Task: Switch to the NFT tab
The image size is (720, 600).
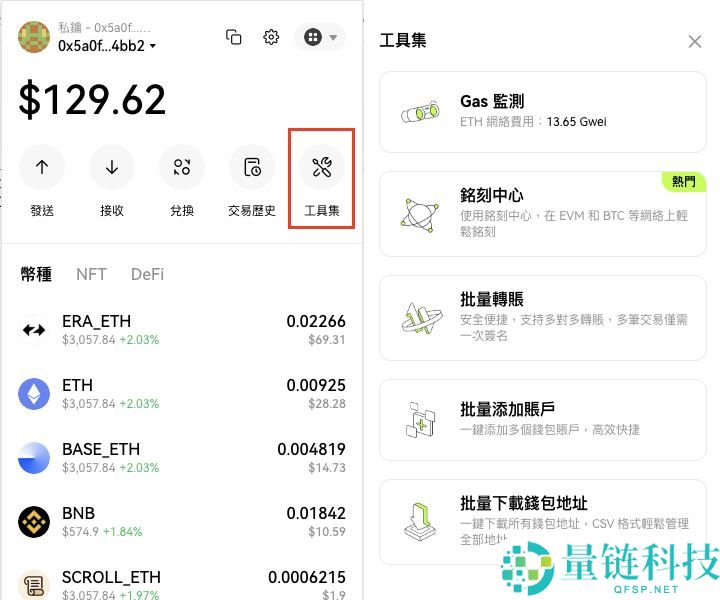Action: [91, 274]
